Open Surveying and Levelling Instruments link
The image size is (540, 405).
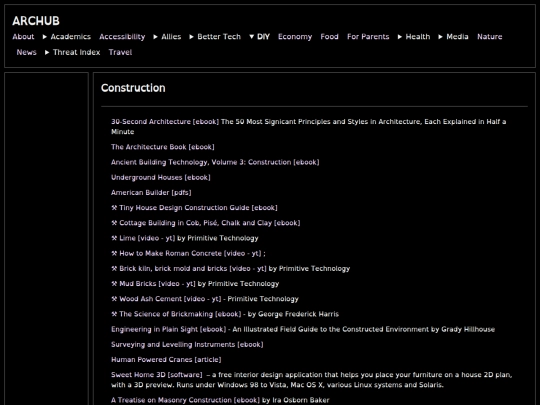[187, 344]
